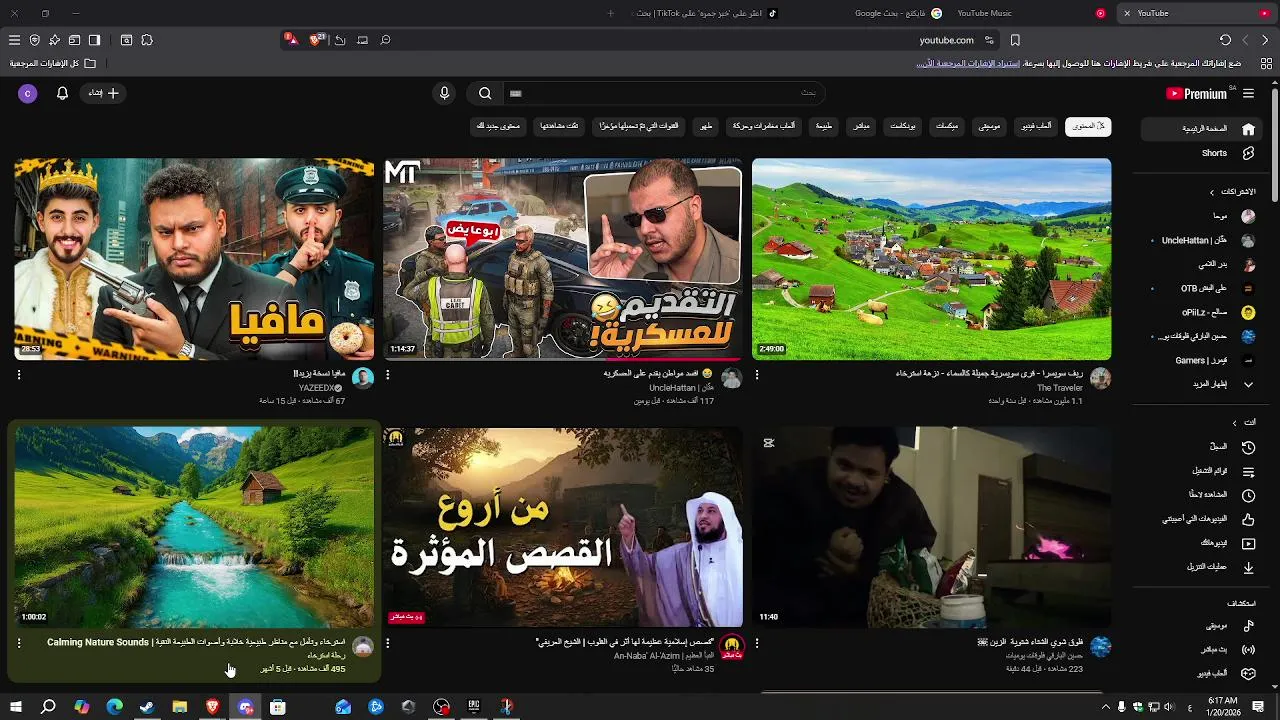Select the 'مباشر' live filter chip
This screenshot has height=720, width=1280.
861,126
